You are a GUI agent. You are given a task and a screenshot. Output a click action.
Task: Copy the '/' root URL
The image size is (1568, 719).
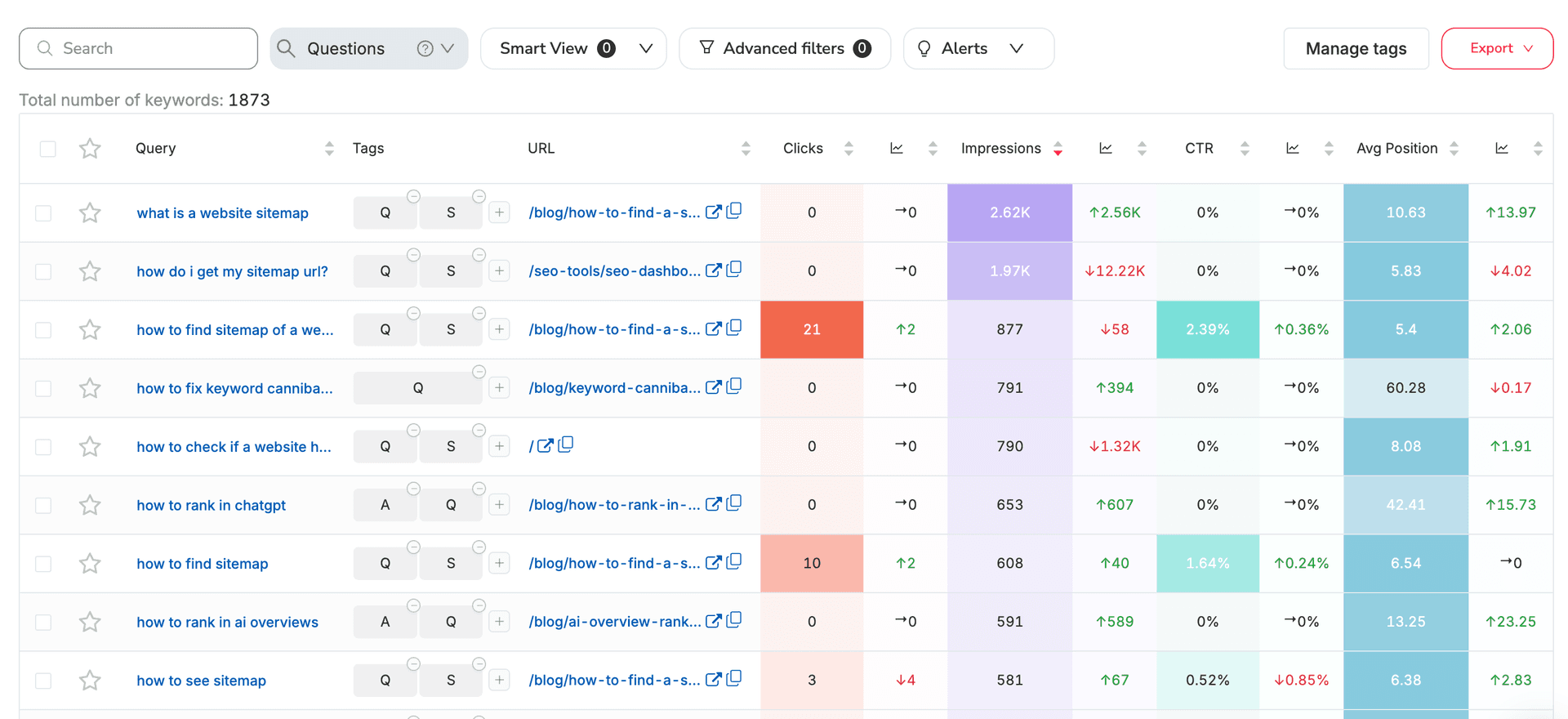566,445
